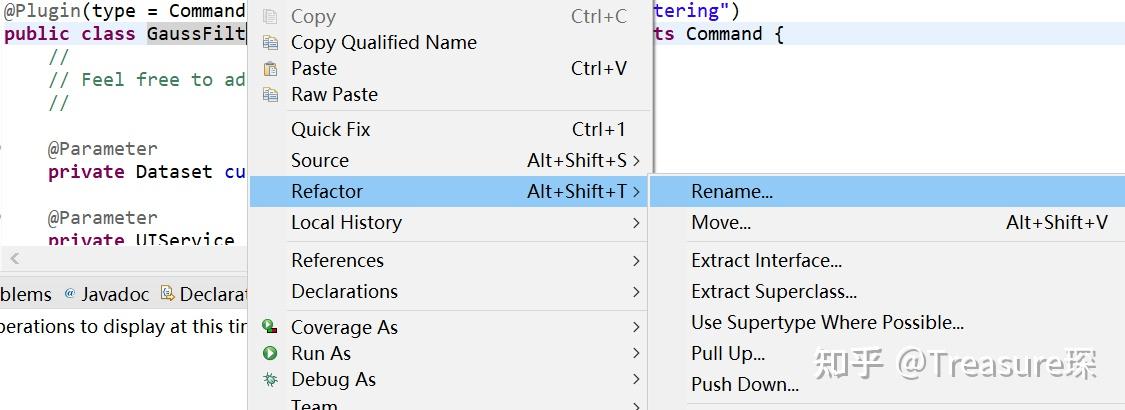Screen dimensions: 1125x410
Task: Click the Raw Paste icon
Action: click(270, 95)
